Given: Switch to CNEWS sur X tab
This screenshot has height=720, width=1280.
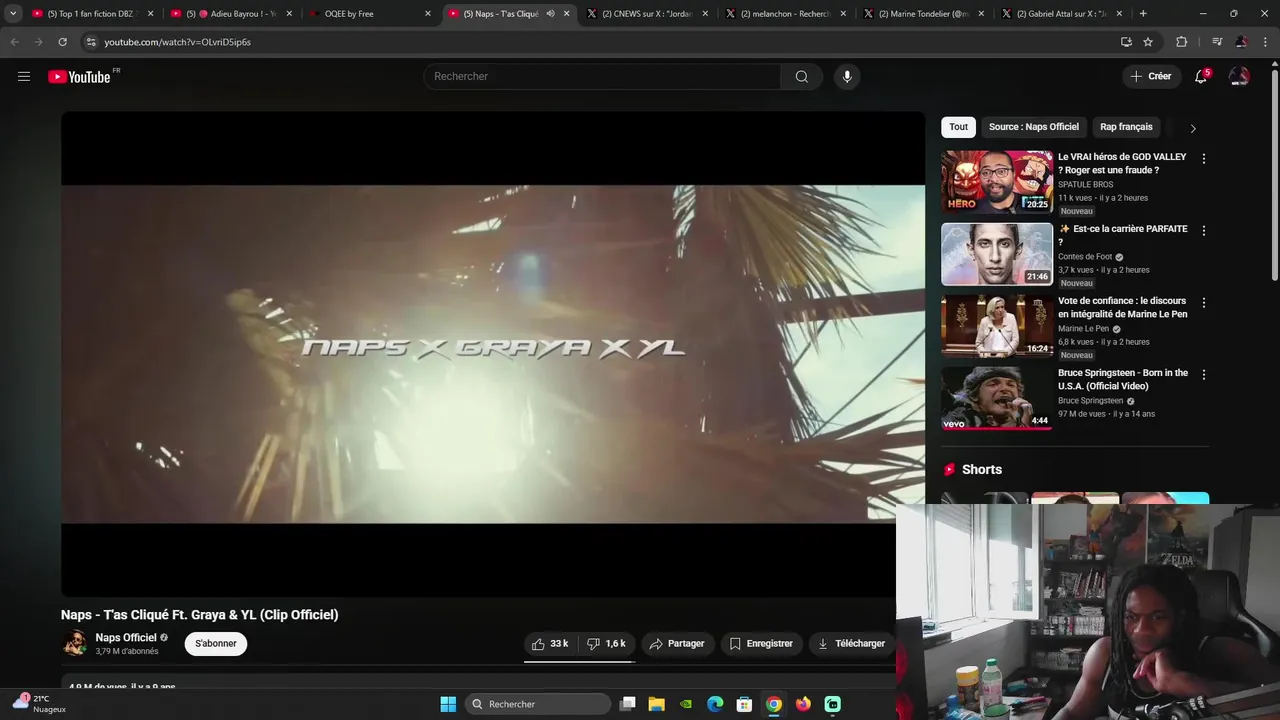Looking at the screenshot, I should (x=646, y=14).
